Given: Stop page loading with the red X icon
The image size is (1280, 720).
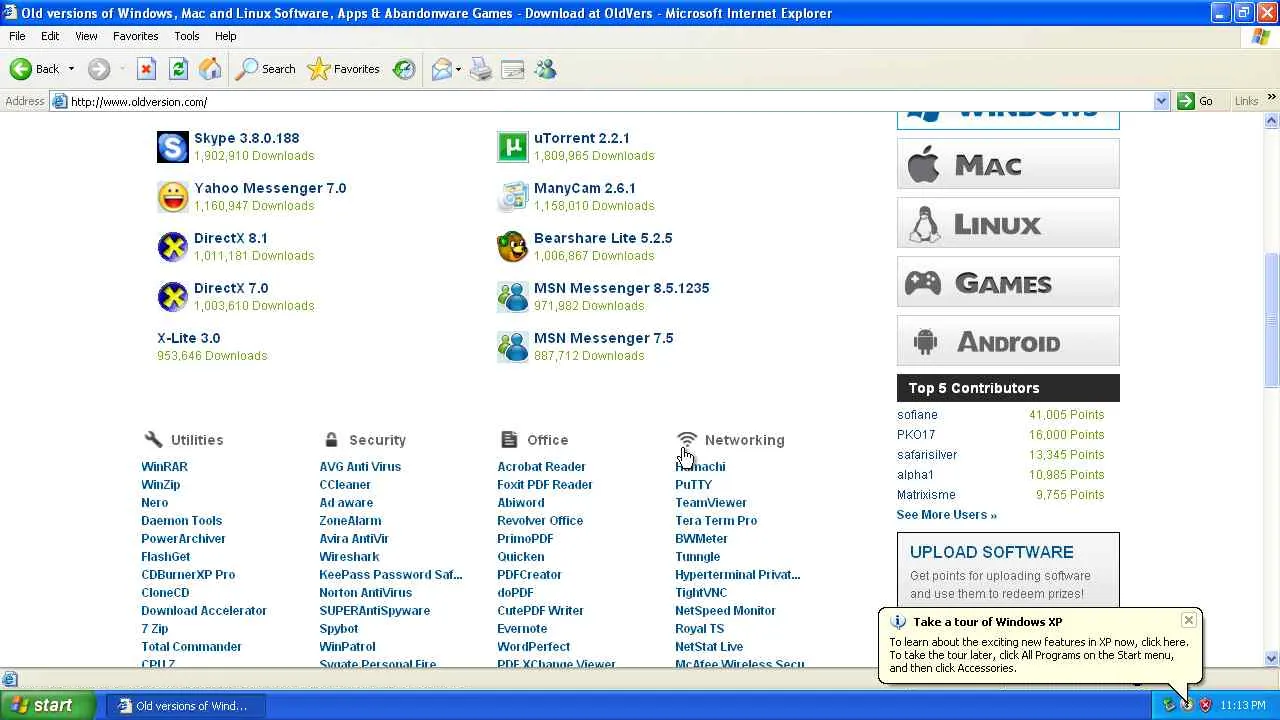Looking at the screenshot, I should [x=146, y=69].
